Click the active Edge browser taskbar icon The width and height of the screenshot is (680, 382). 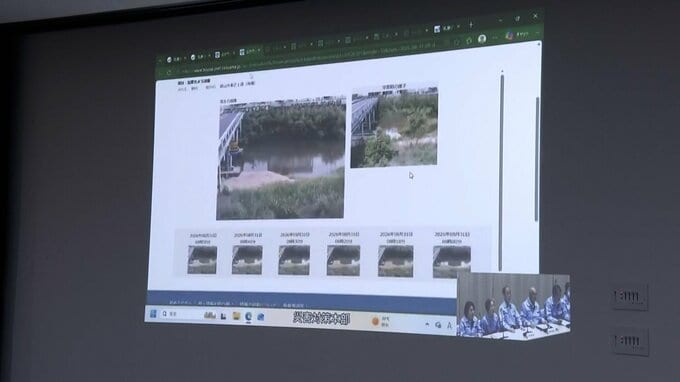(248, 317)
